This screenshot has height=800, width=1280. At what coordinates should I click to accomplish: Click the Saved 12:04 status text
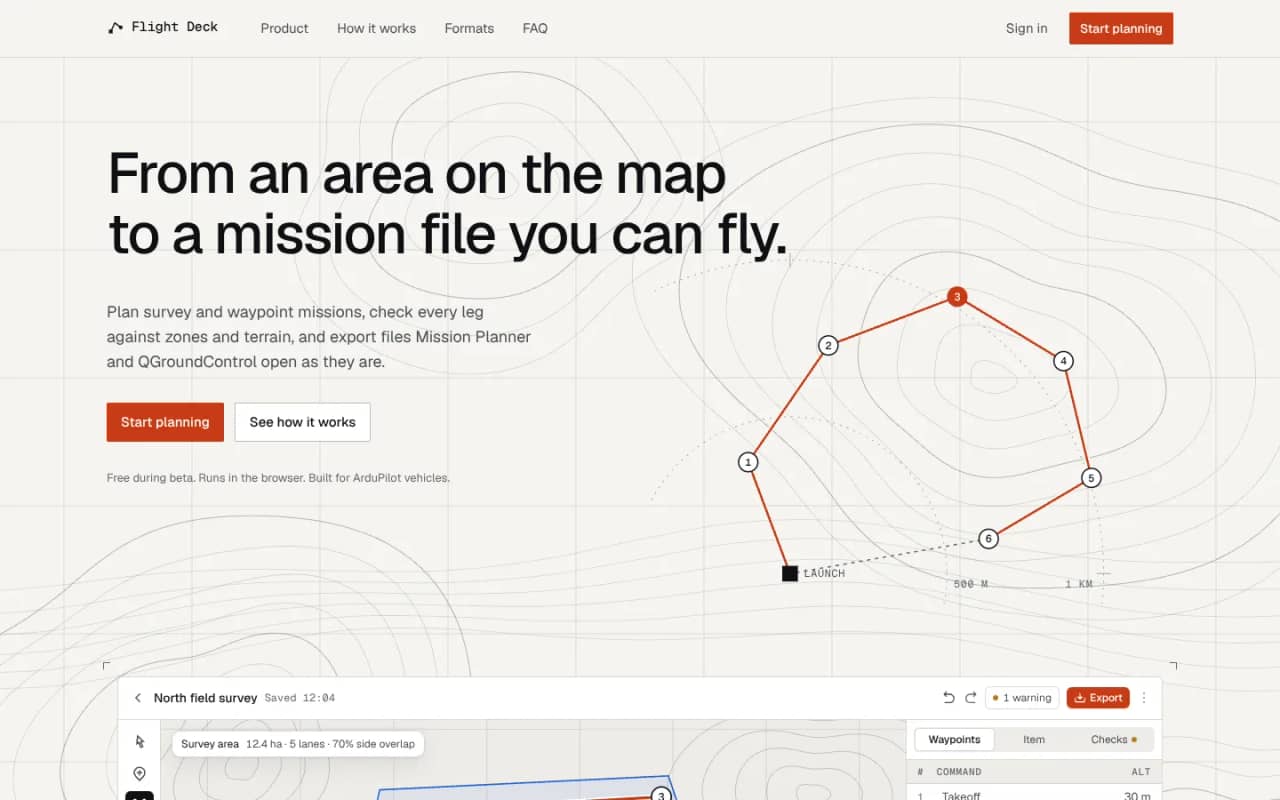pos(300,698)
